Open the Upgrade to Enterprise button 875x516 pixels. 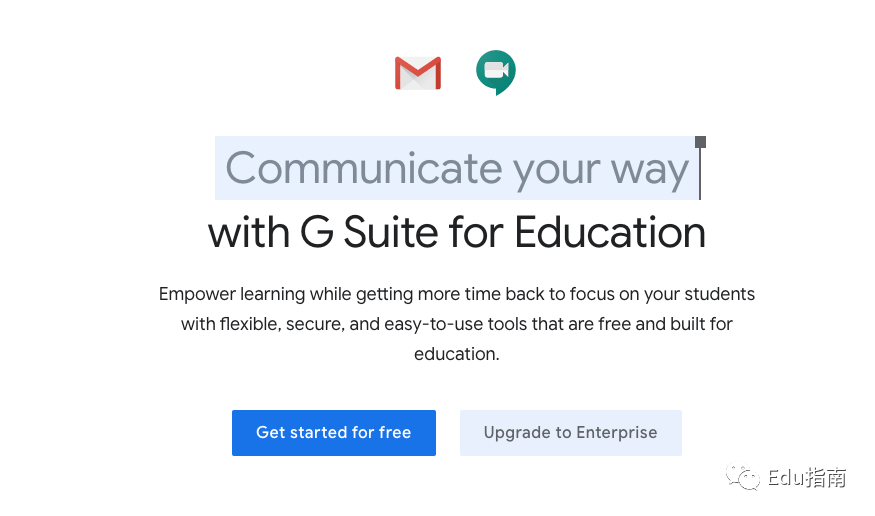coord(570,433)
